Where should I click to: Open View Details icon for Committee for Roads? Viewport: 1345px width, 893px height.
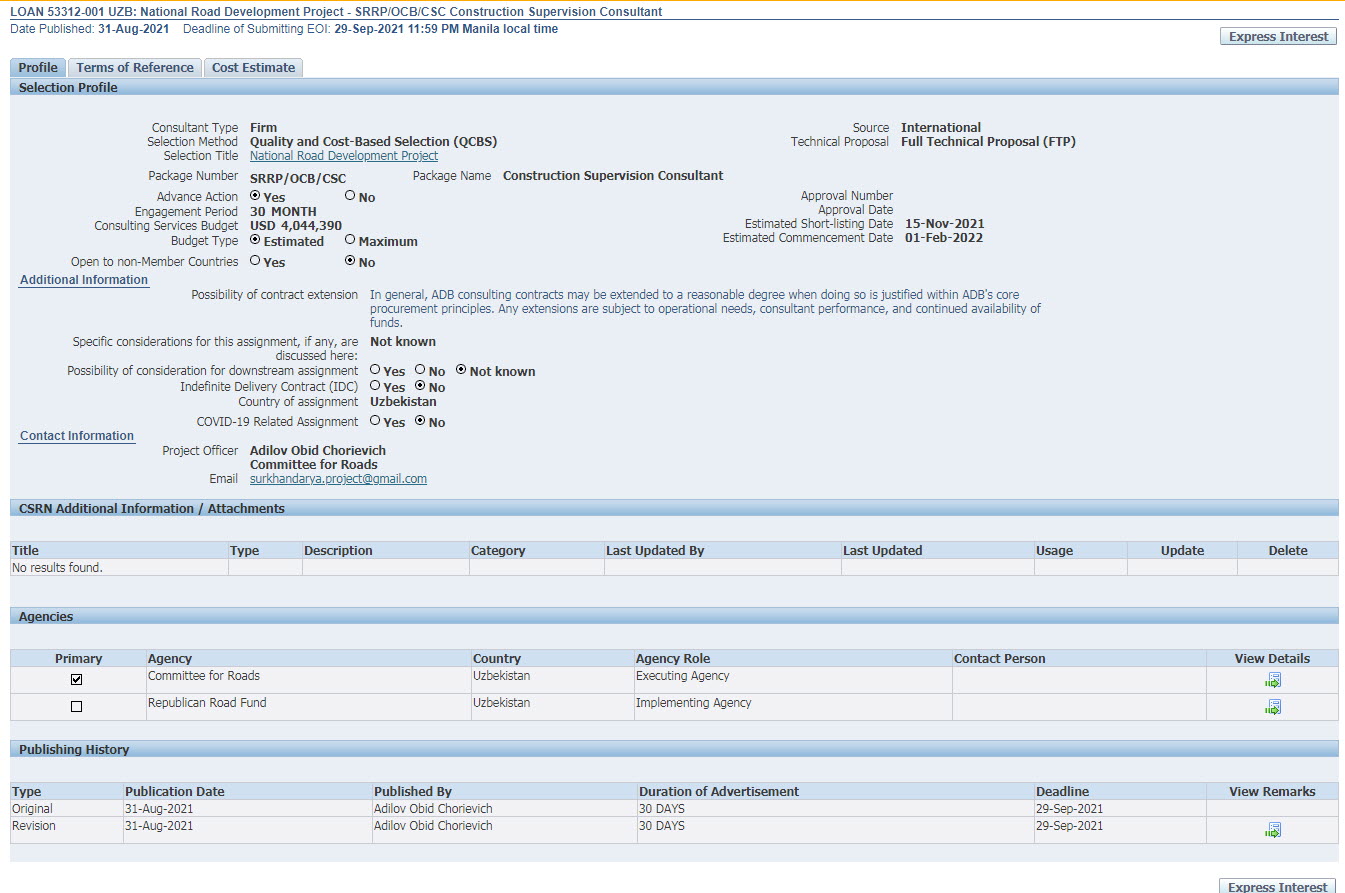[1272, 680]
